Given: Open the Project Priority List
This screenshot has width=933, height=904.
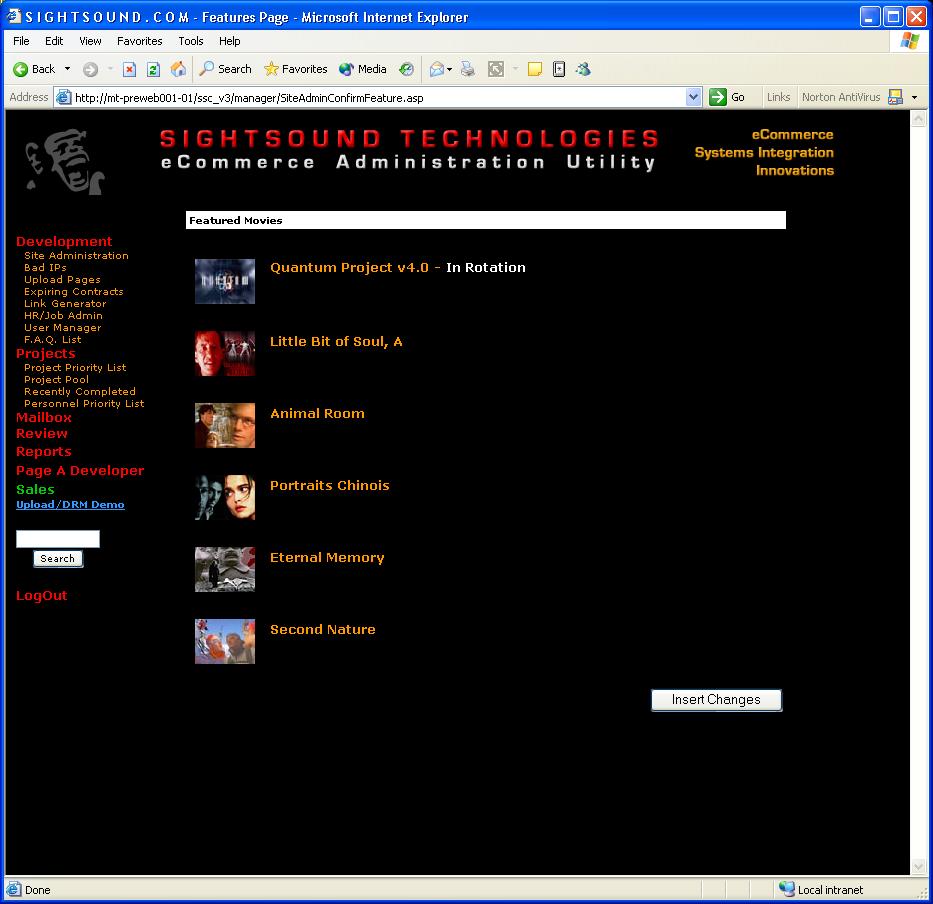Looking at the screenshot, I should pos(75,368).
